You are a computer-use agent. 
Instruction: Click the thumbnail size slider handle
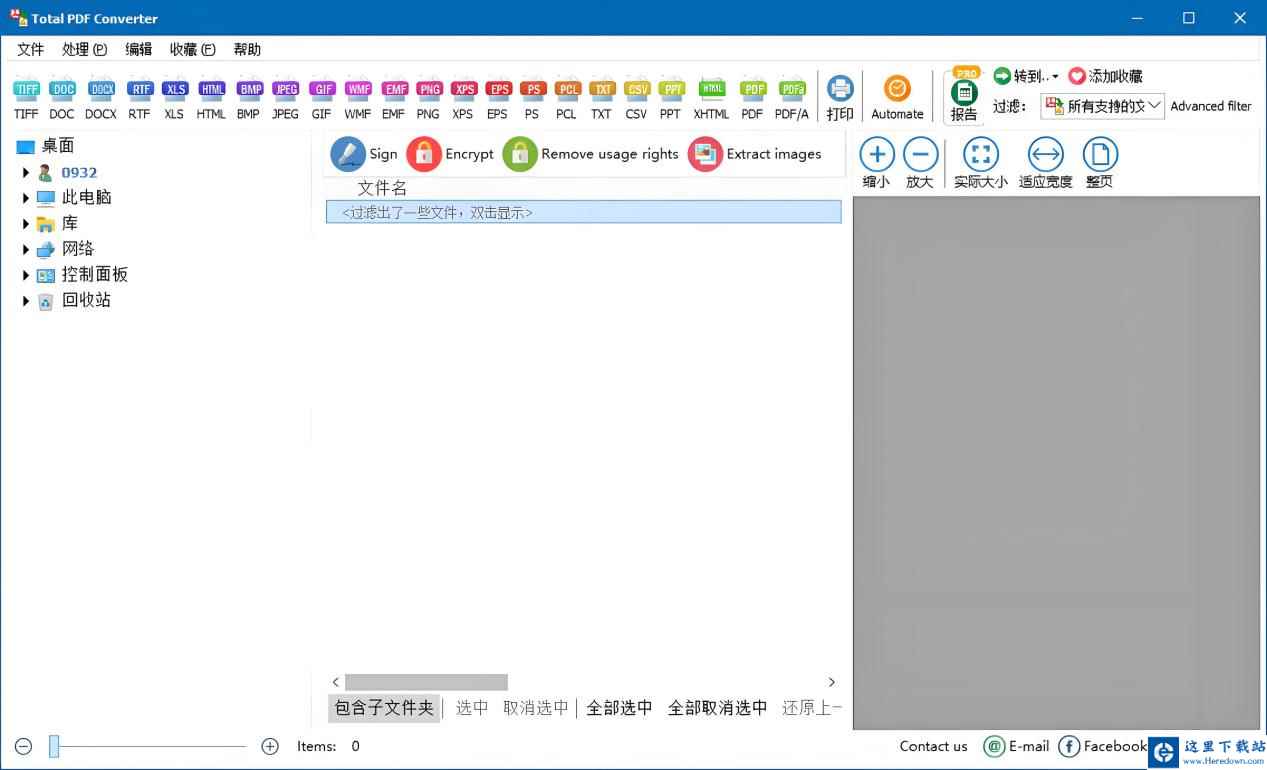coord(54,746)
